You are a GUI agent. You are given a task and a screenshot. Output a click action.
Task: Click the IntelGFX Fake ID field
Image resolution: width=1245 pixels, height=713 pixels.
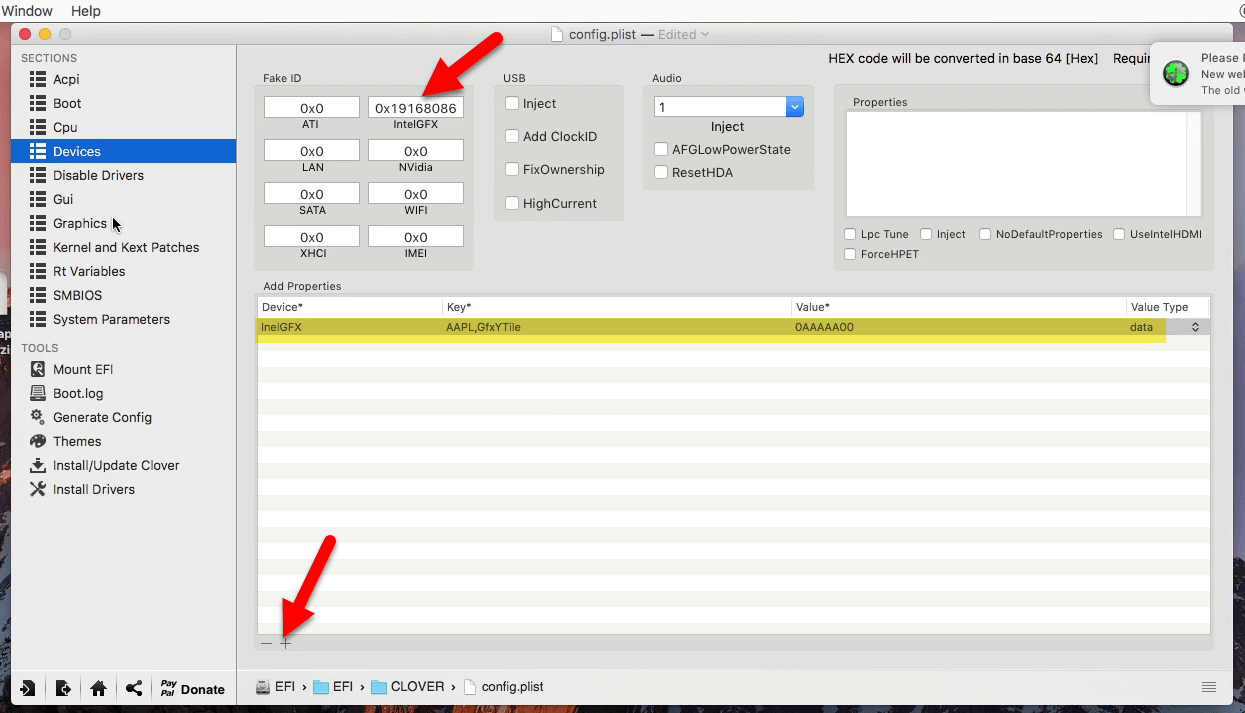tap(416, 107)
